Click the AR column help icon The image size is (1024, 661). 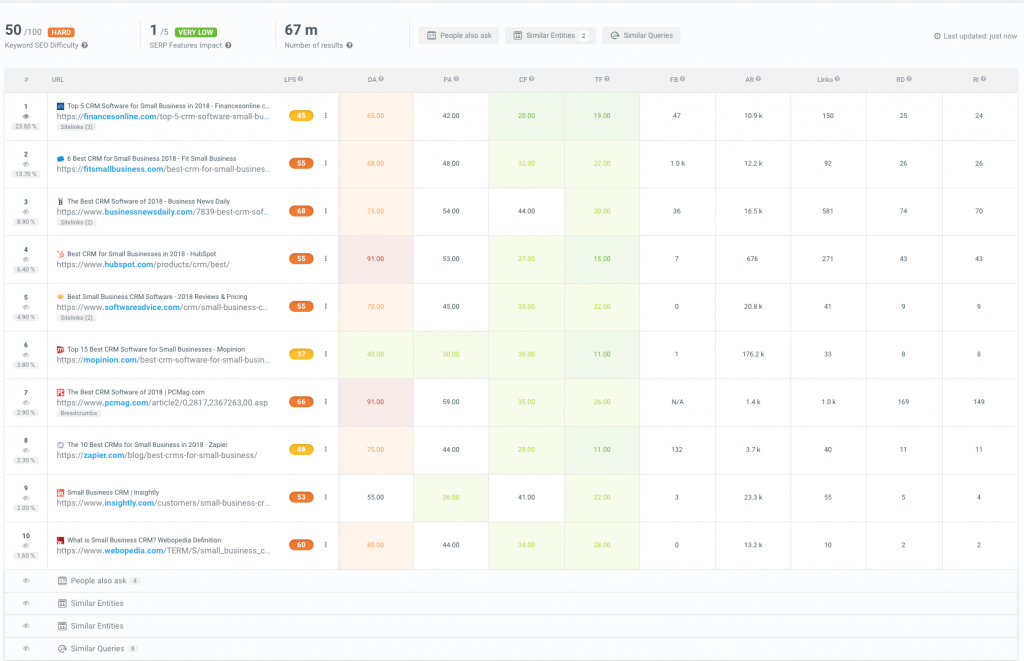coord(758,79)
